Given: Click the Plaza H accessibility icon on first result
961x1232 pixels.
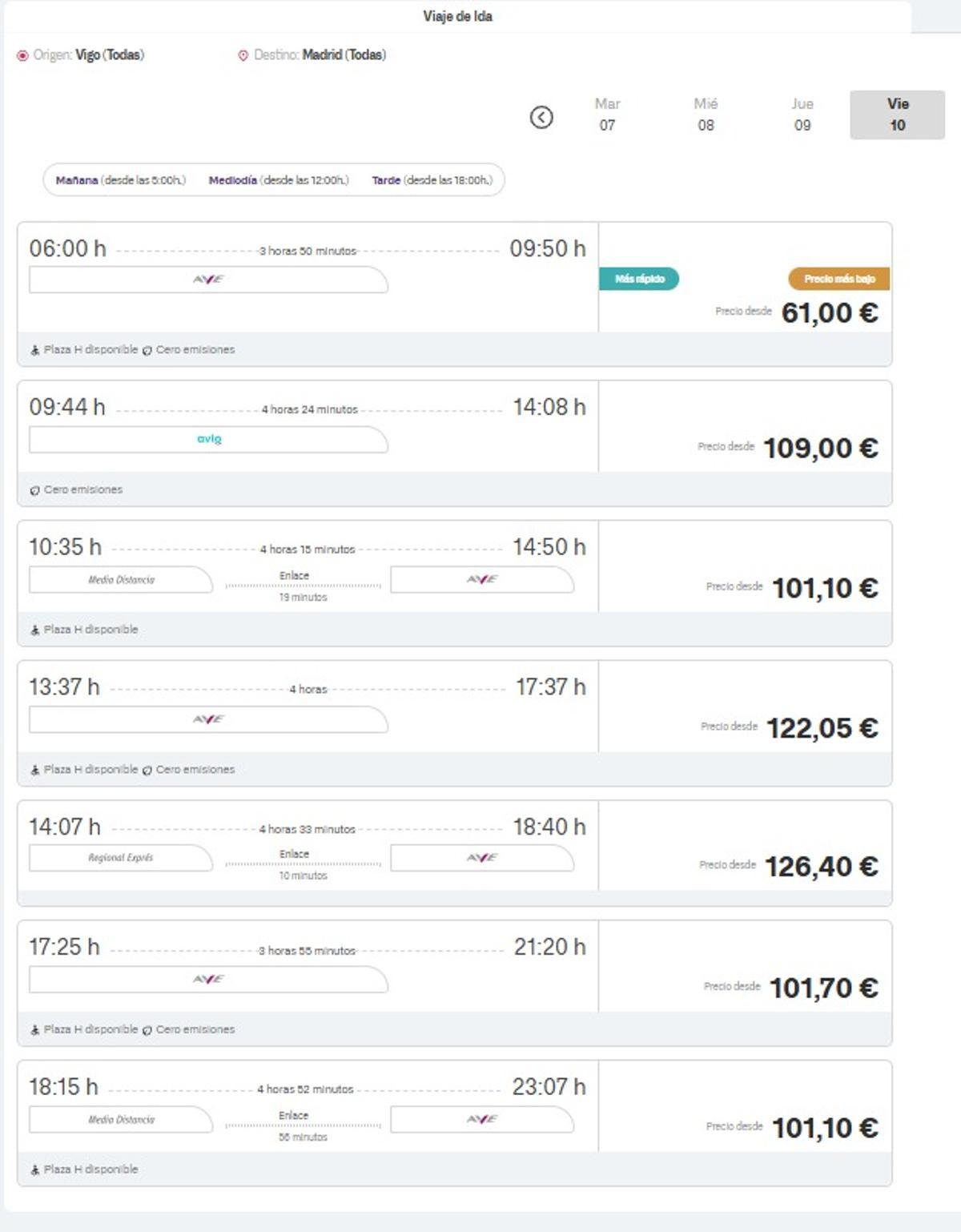Looking at the screenshot, I should point(35,350).
